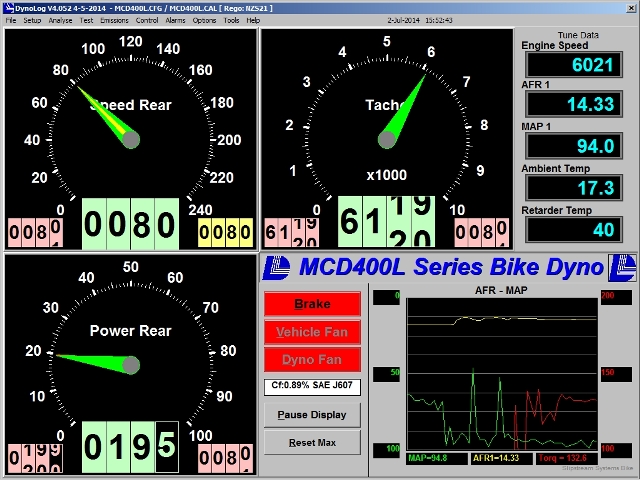Click the Speed Rear green digital counter
This screenshot has width=640, height=480.
[131, 224]
